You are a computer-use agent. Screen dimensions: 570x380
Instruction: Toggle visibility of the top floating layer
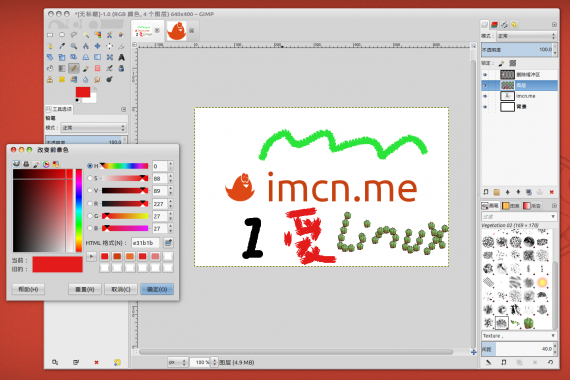(485, 75)
